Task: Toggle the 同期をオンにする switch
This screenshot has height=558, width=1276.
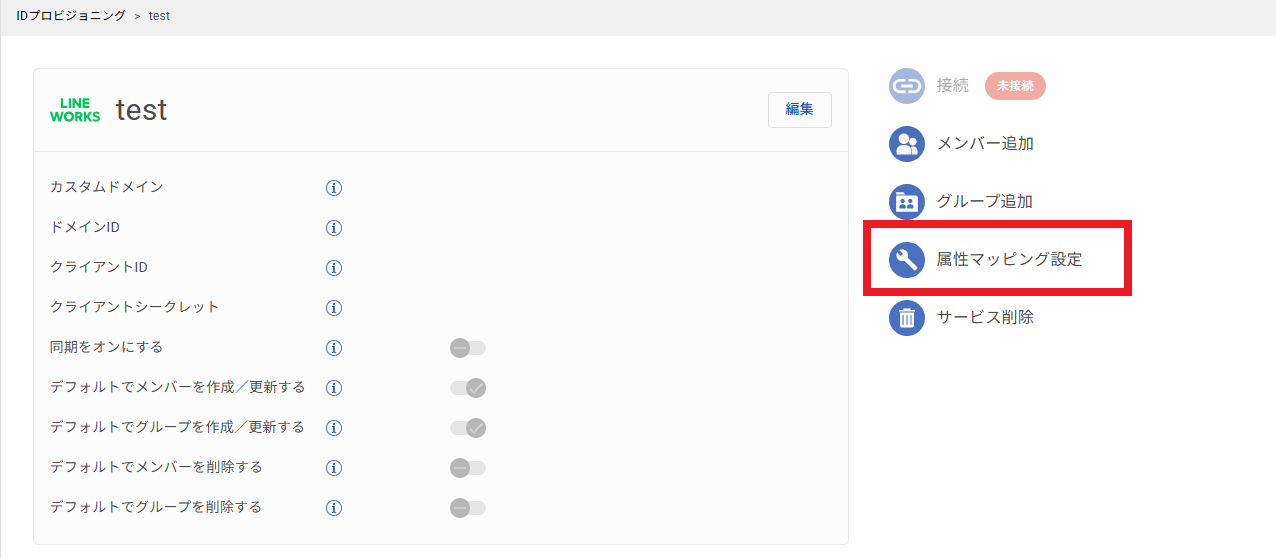Action: coord(468,348)
